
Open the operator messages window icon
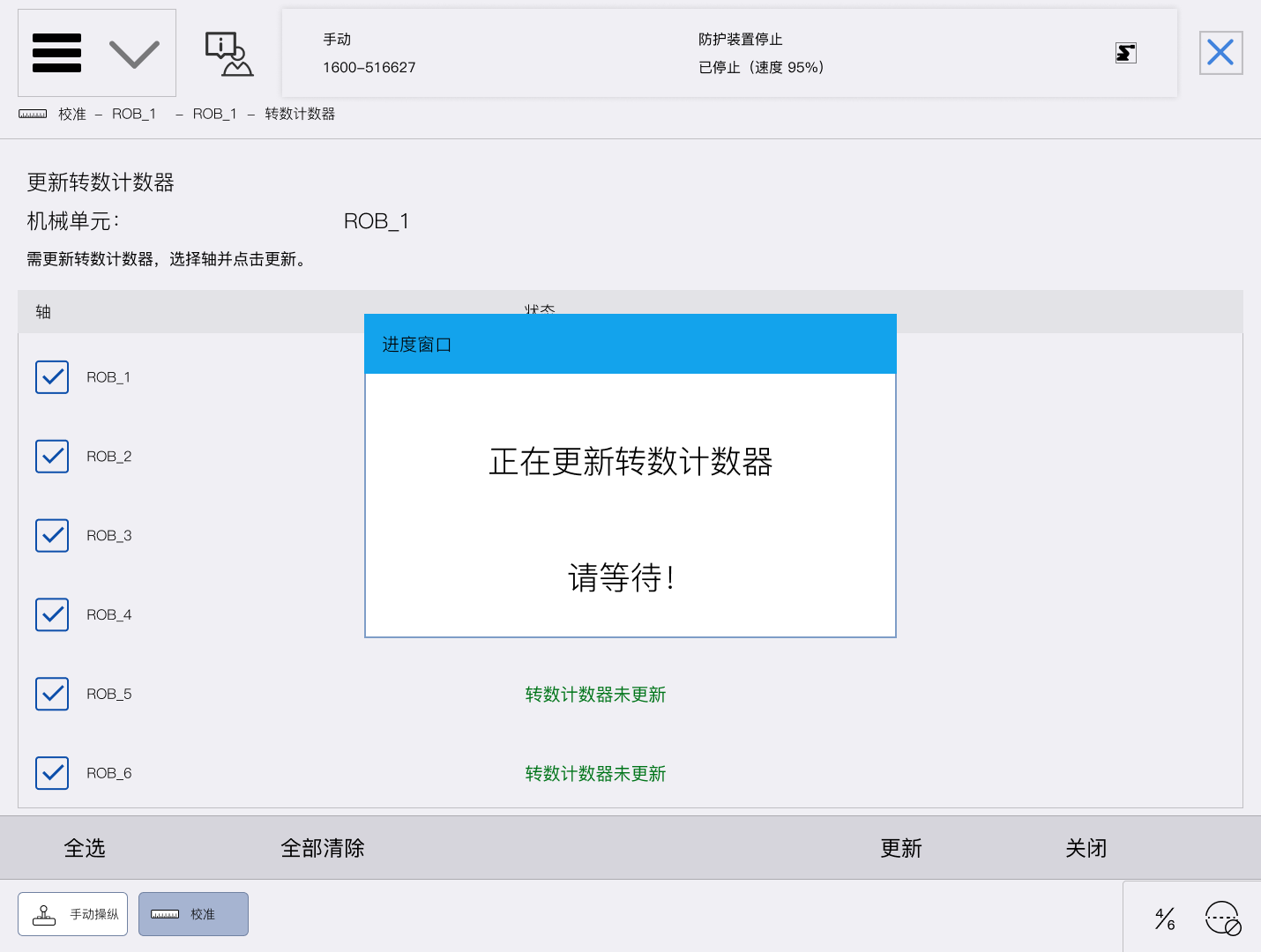coord(228,54)
